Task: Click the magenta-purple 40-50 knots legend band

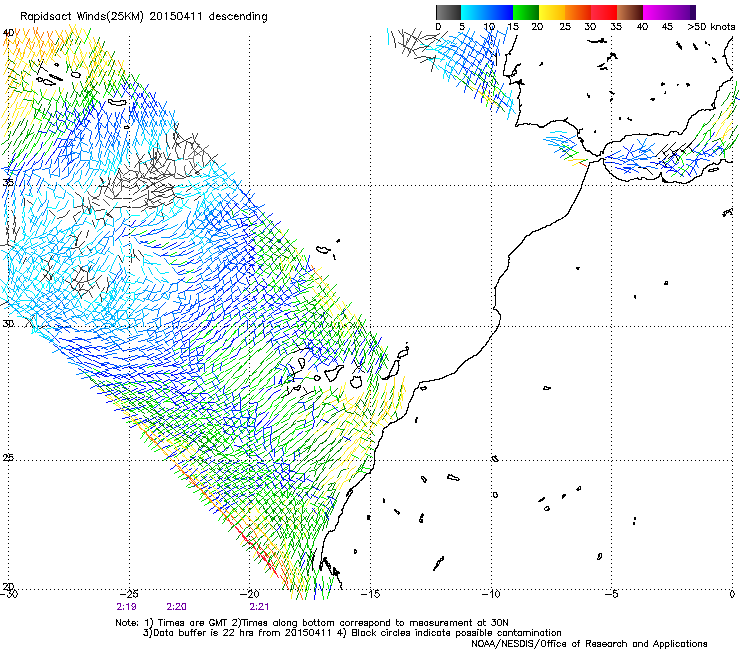Action: click(669, 12)
